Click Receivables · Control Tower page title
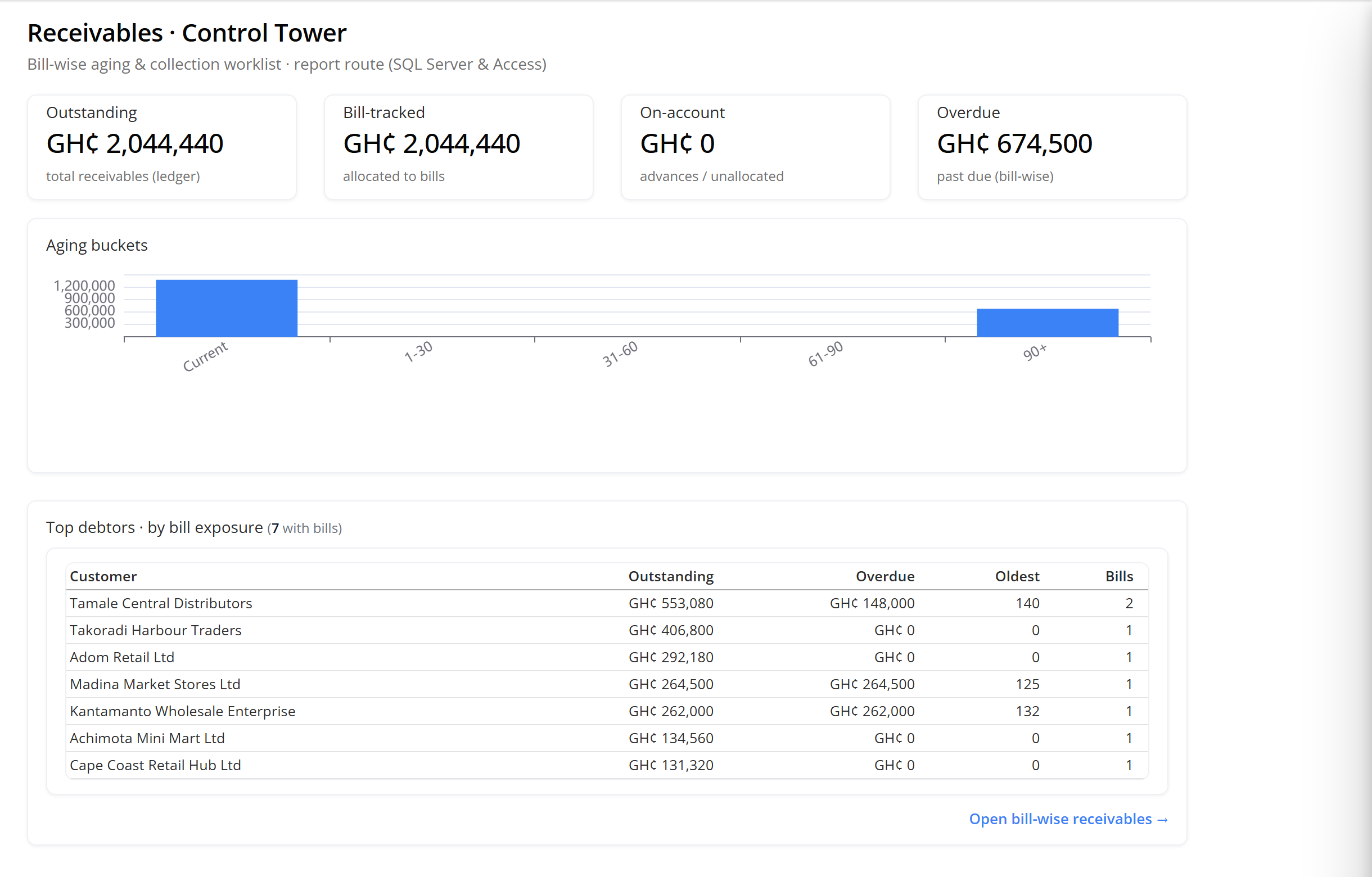 [x=187, y=33]
